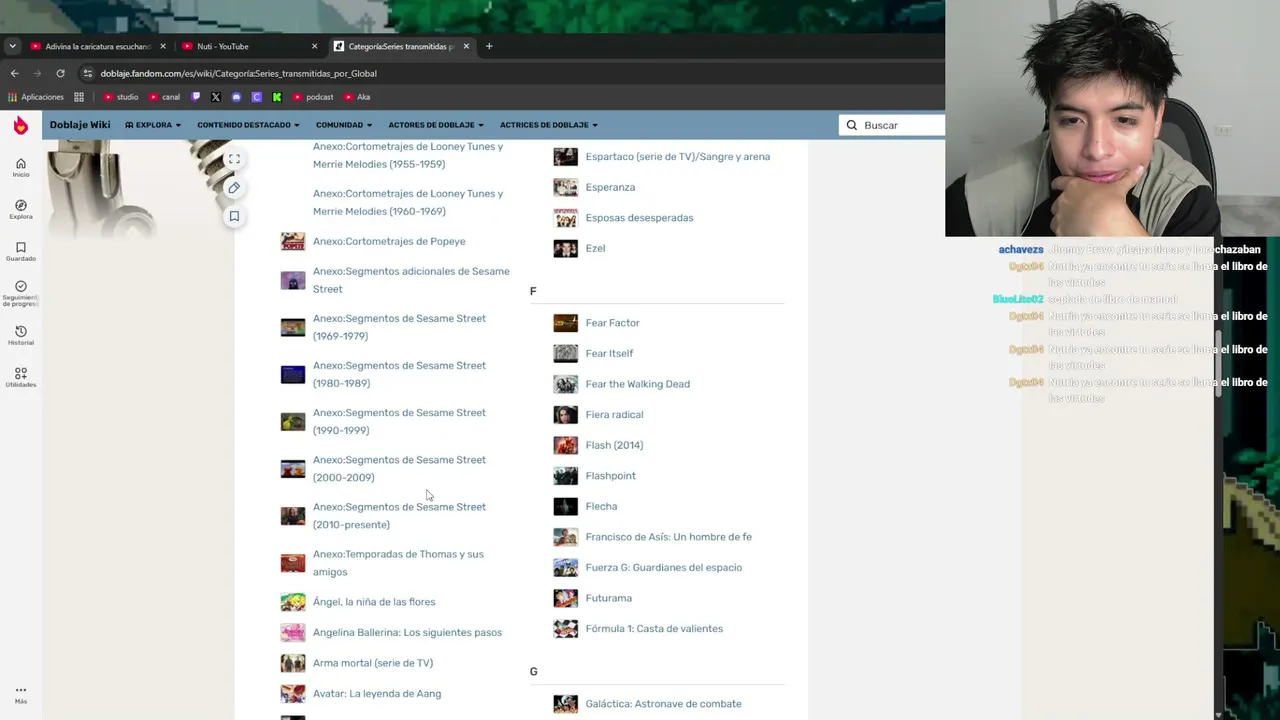
Task: Open the Discord bookmark icon
Action: point(236,97)
